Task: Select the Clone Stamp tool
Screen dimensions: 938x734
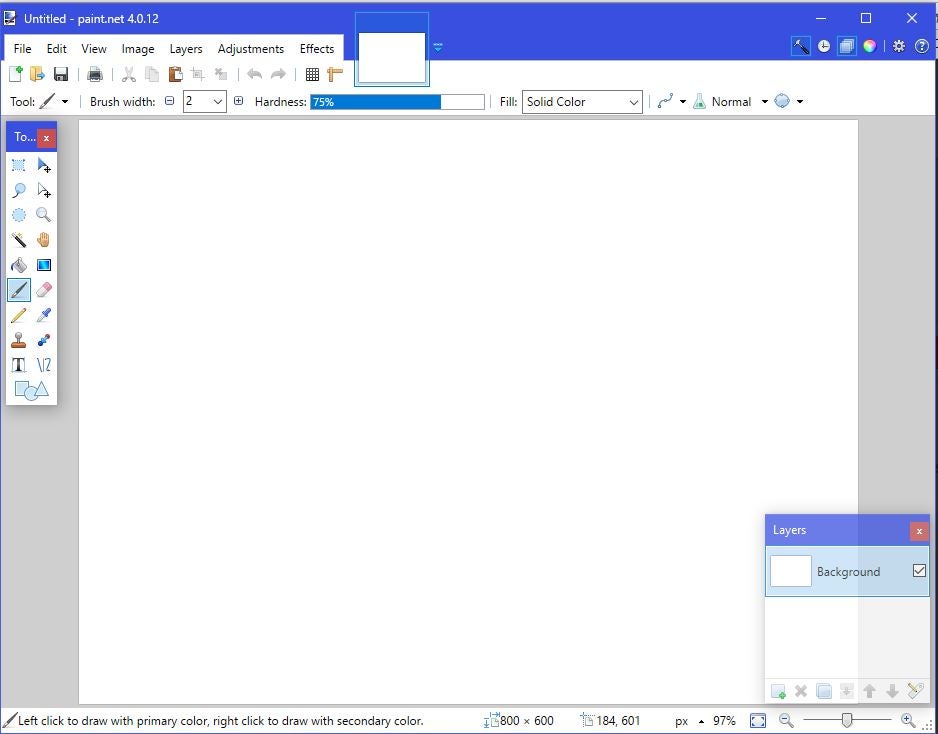Action: [x=18, y=340]
